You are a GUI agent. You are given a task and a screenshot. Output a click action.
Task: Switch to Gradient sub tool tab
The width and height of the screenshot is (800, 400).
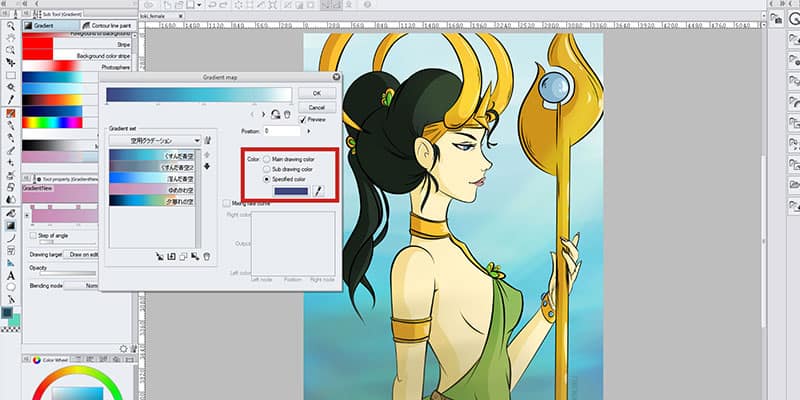tap(51, 26)
